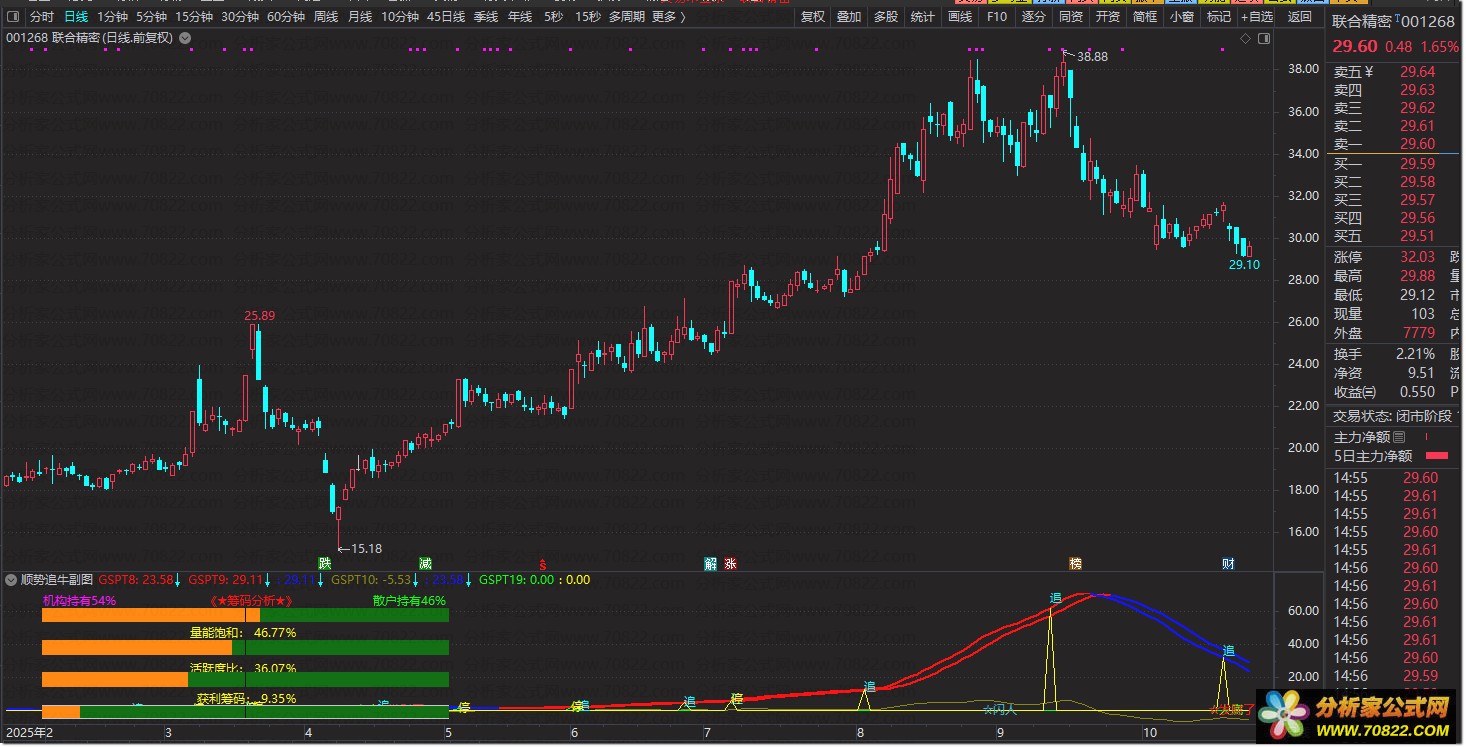Click the +自选 add to watchlist button
Screen dimensions: 1466x747
[x=1256, y=17]
